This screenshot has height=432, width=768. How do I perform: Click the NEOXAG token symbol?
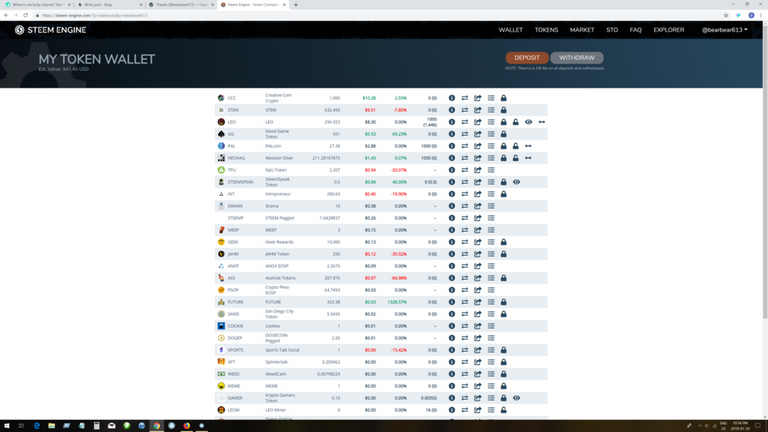(x=236, y=158)
